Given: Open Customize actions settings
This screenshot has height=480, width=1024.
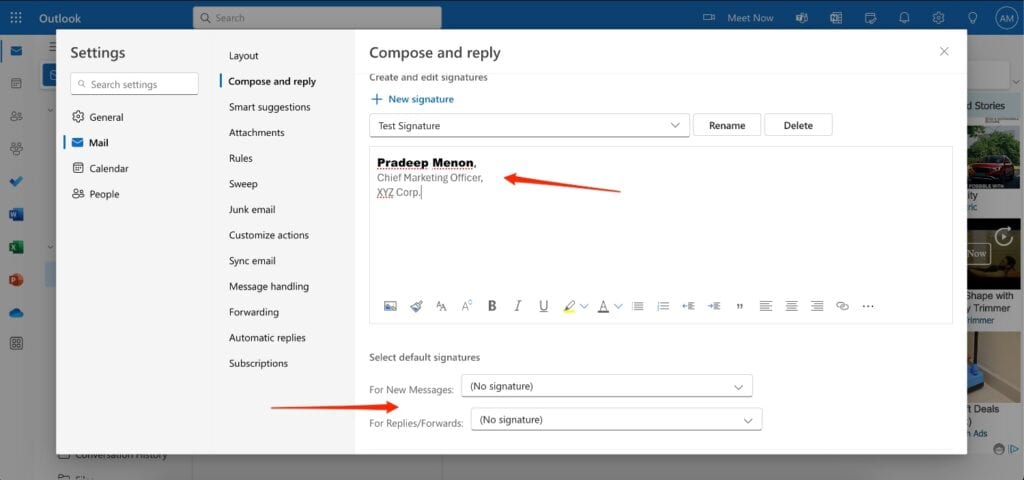Looking at the screenshot, I should [268, 235].
